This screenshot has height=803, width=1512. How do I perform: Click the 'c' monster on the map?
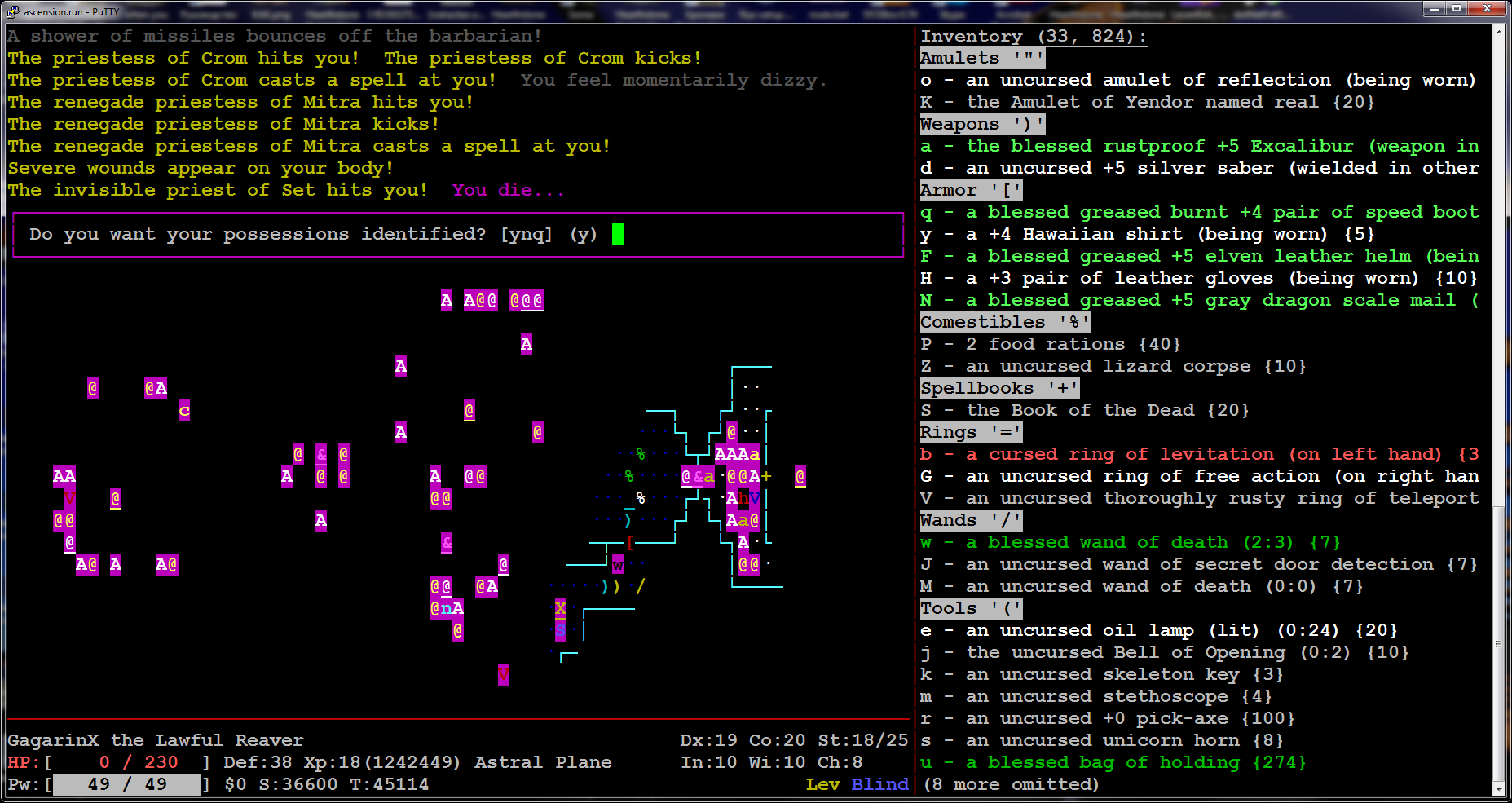[x=184, y=410]
